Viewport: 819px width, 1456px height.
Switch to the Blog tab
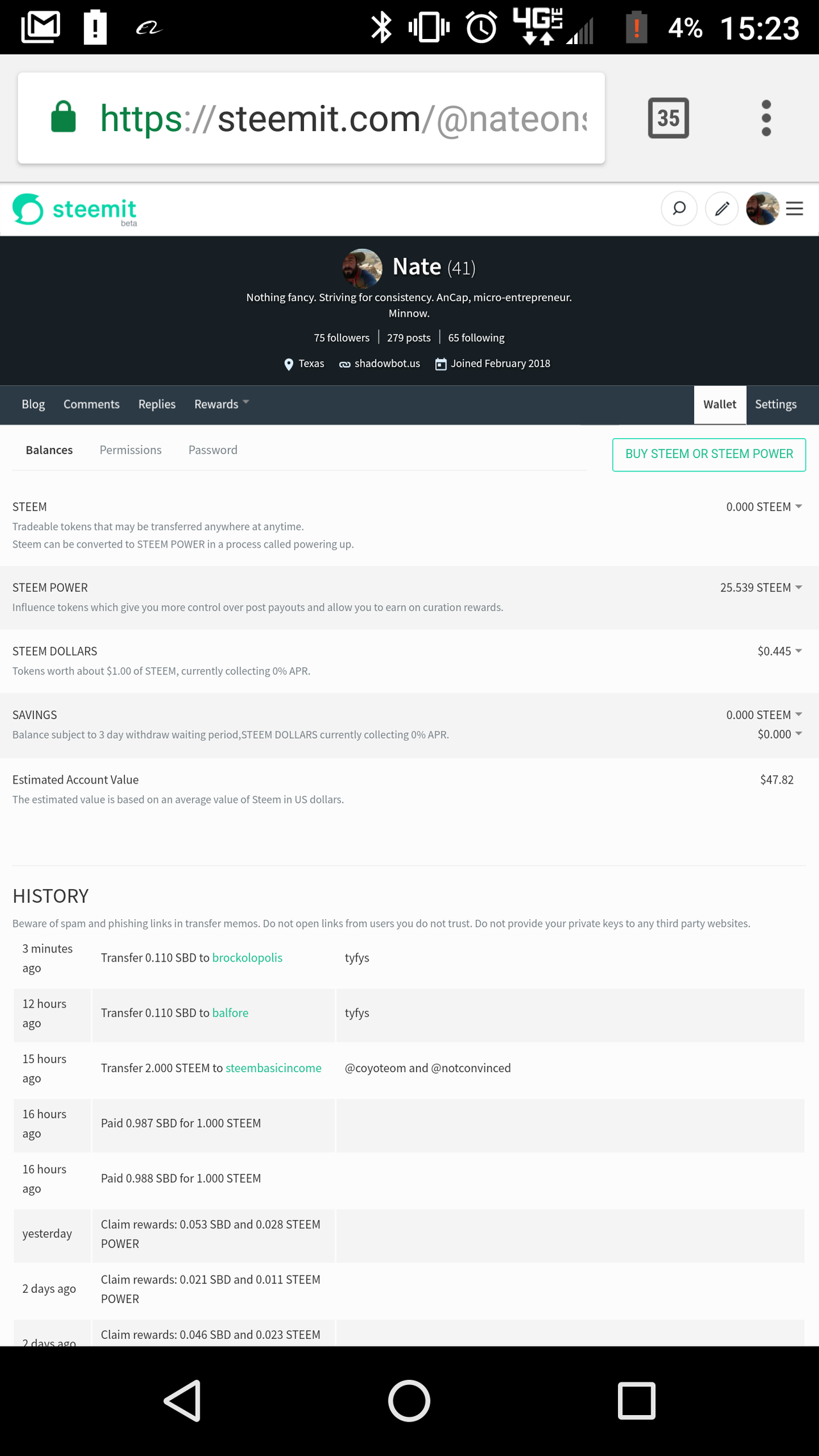tap(33, 404)
